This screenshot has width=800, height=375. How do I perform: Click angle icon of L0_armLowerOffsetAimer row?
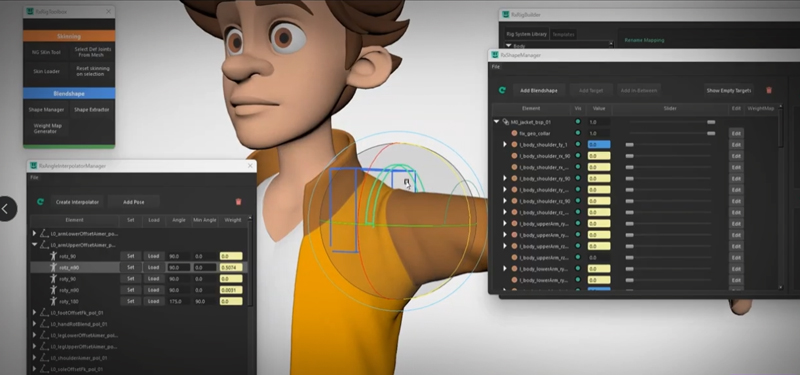point(44,234)
